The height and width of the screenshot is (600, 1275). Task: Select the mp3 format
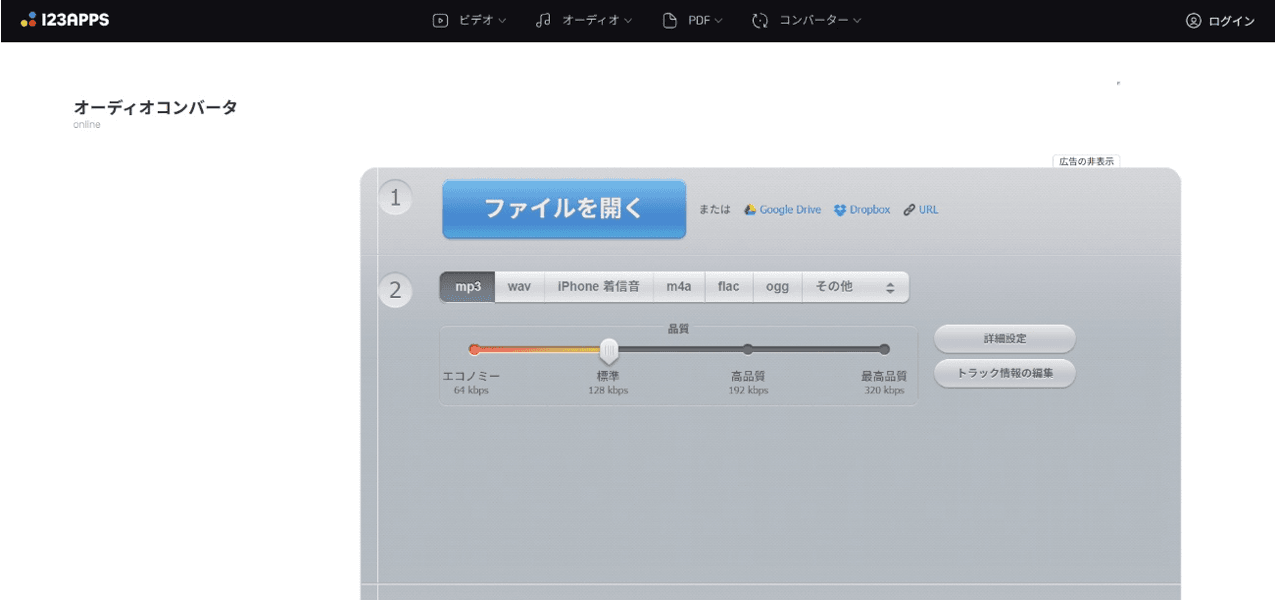(468, 287)
